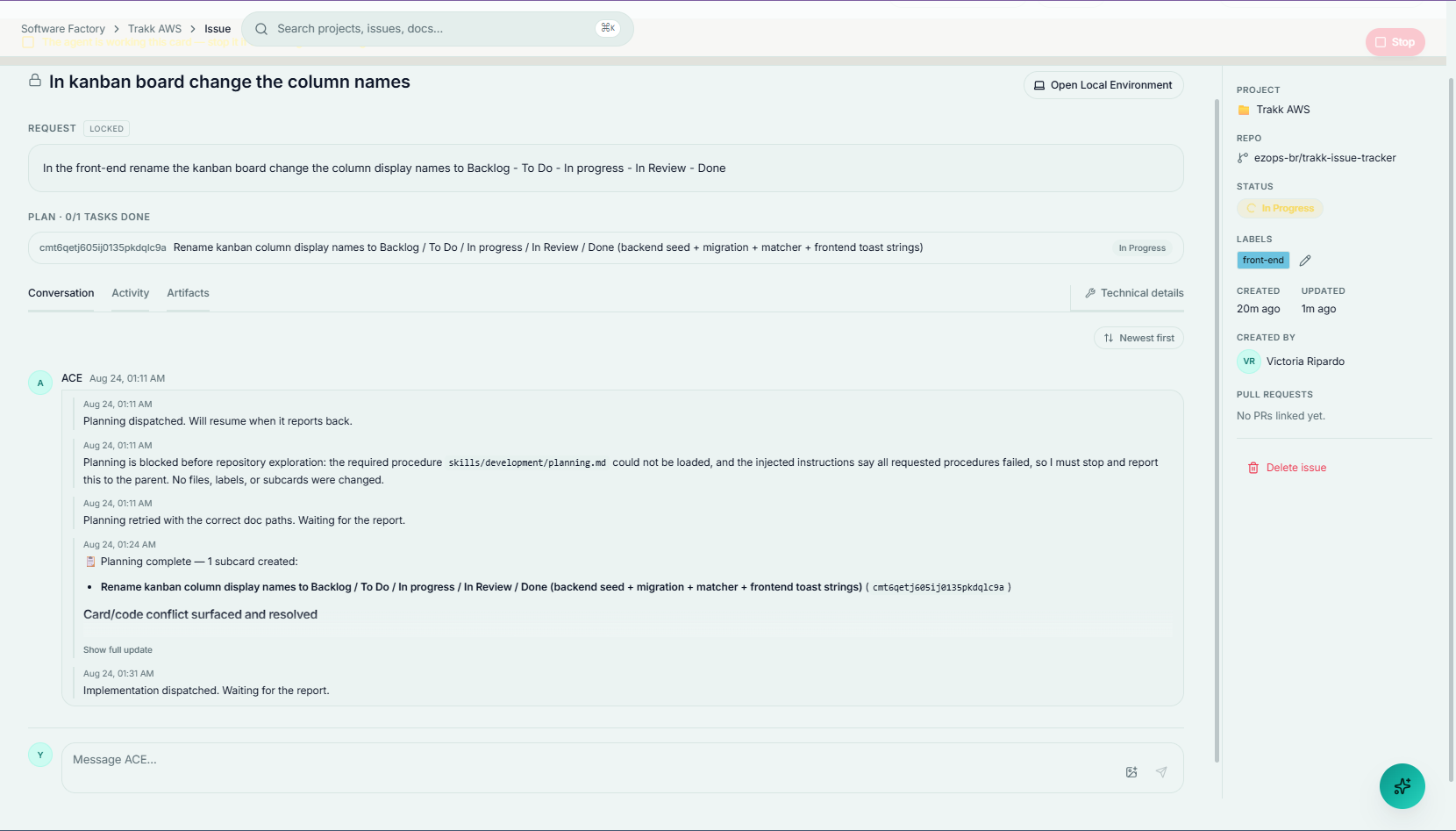The image size is (1456, 831).
Task: Click the VR avatar of Victoria Ripardo
Action: tap(1249, 362)
